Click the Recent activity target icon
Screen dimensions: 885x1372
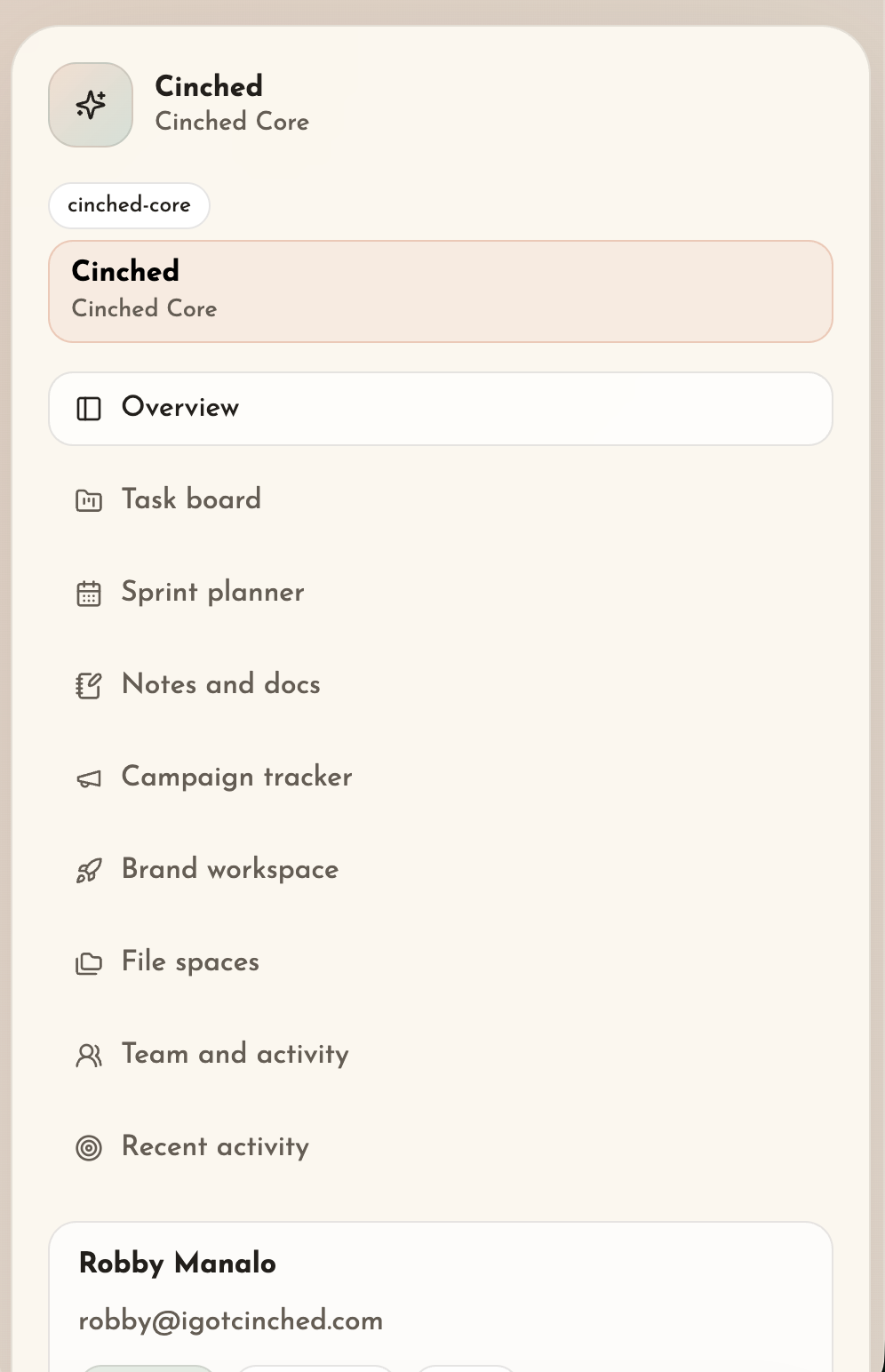tap(89, 1148)
